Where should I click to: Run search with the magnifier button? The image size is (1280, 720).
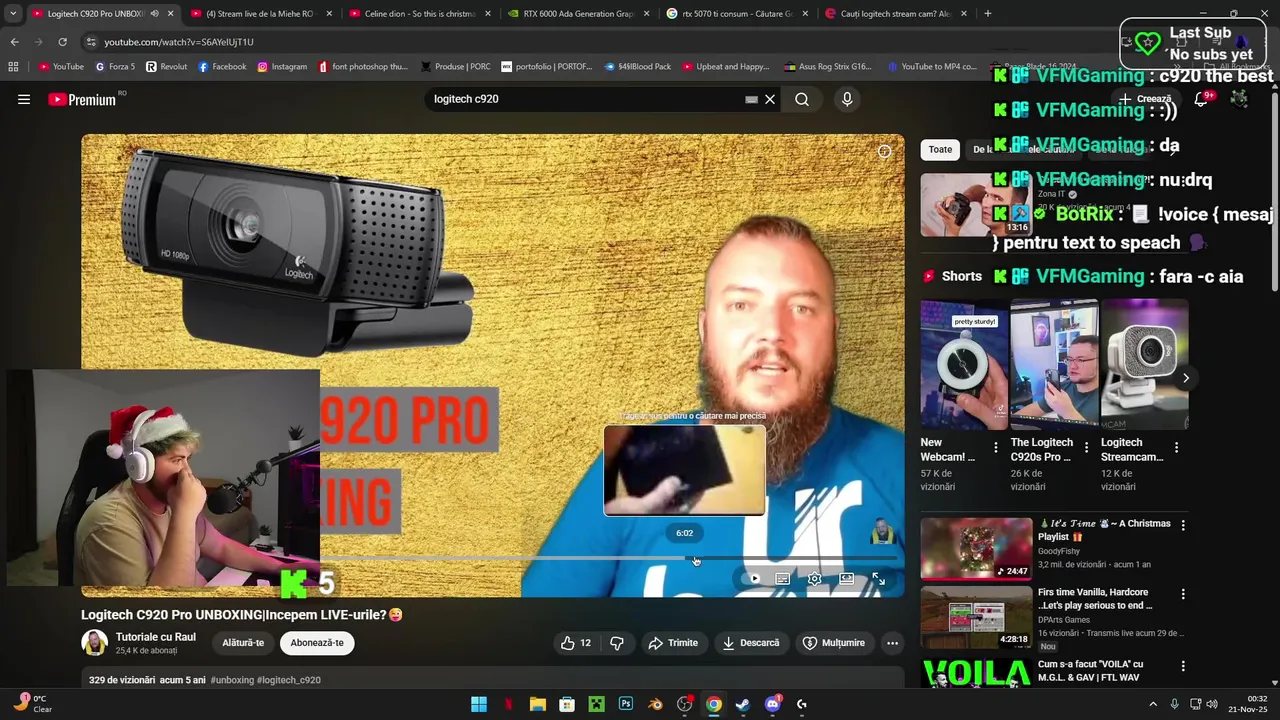click(802, 99)
